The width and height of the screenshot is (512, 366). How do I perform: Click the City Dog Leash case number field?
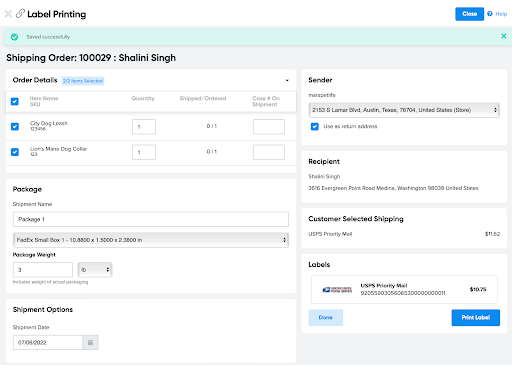pyautogui.click(x=269, y=127)
